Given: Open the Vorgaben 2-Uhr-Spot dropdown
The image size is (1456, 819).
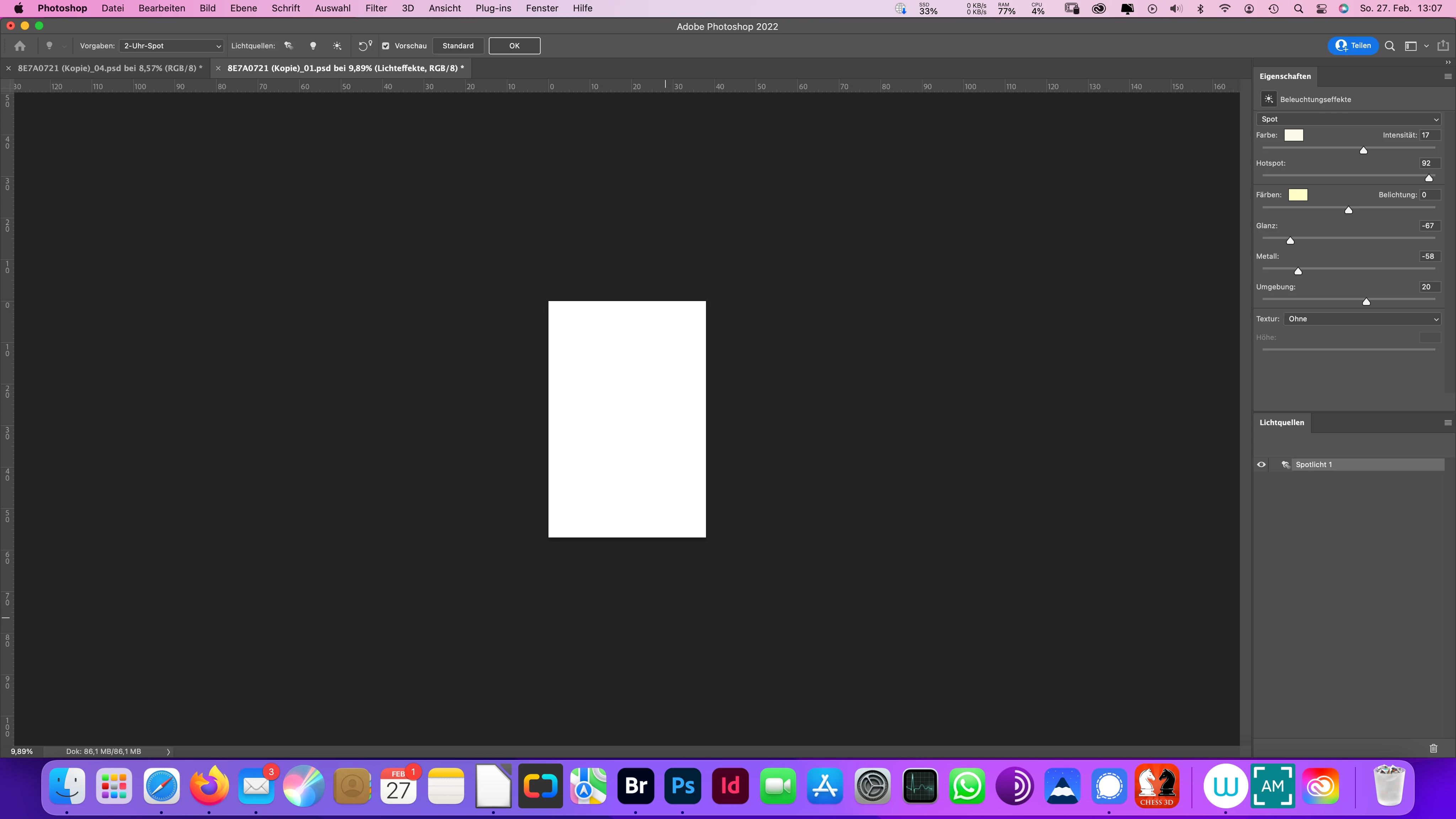Looking at the screenshot, I should [172, 46].
